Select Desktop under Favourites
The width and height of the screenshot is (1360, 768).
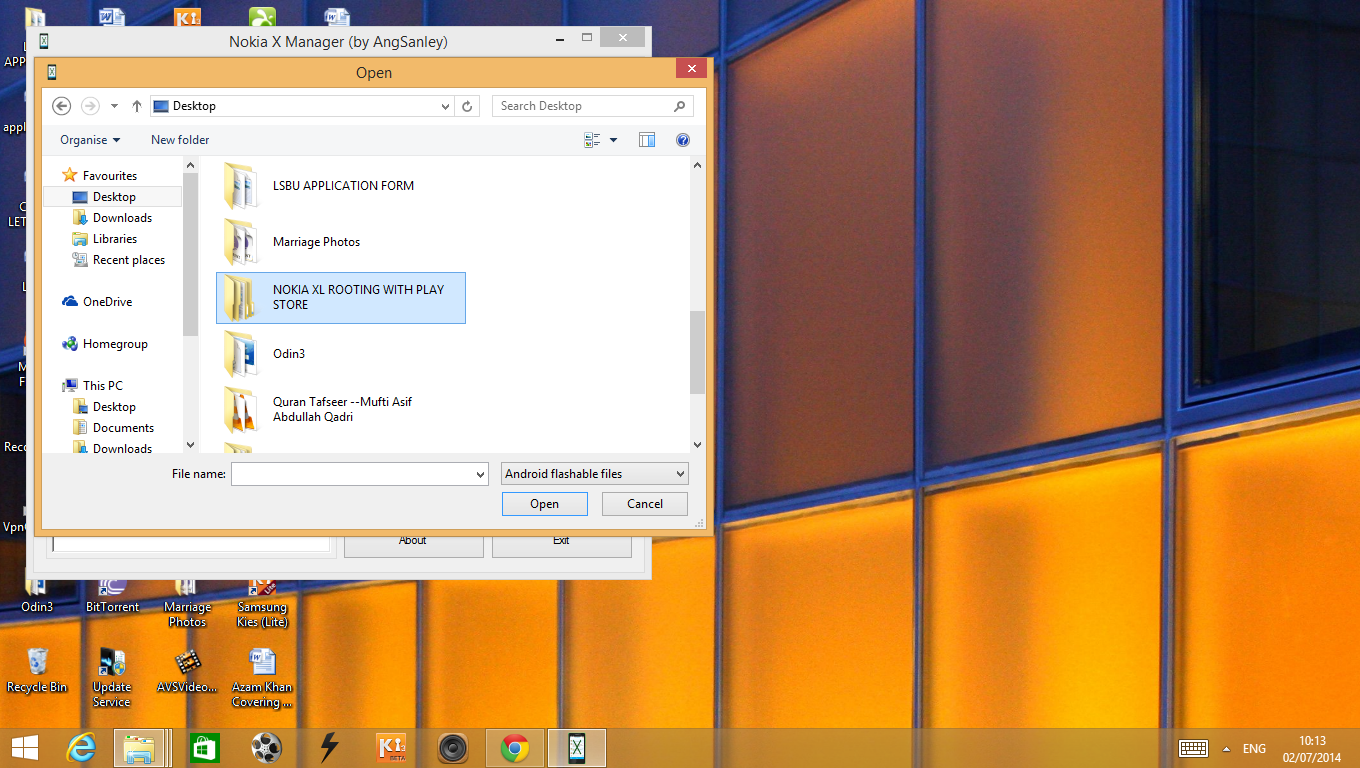[x=114, y=197]
